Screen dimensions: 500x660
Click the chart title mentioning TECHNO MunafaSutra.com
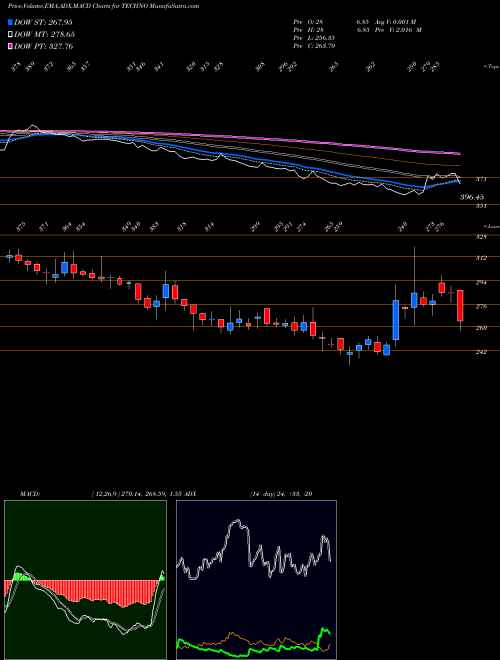(x=104, y=7)
